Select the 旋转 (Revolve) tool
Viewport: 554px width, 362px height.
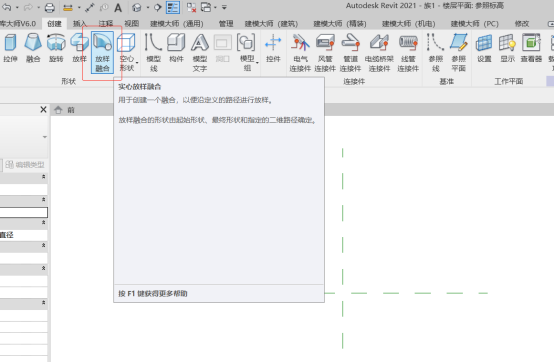tap(56, 48)
